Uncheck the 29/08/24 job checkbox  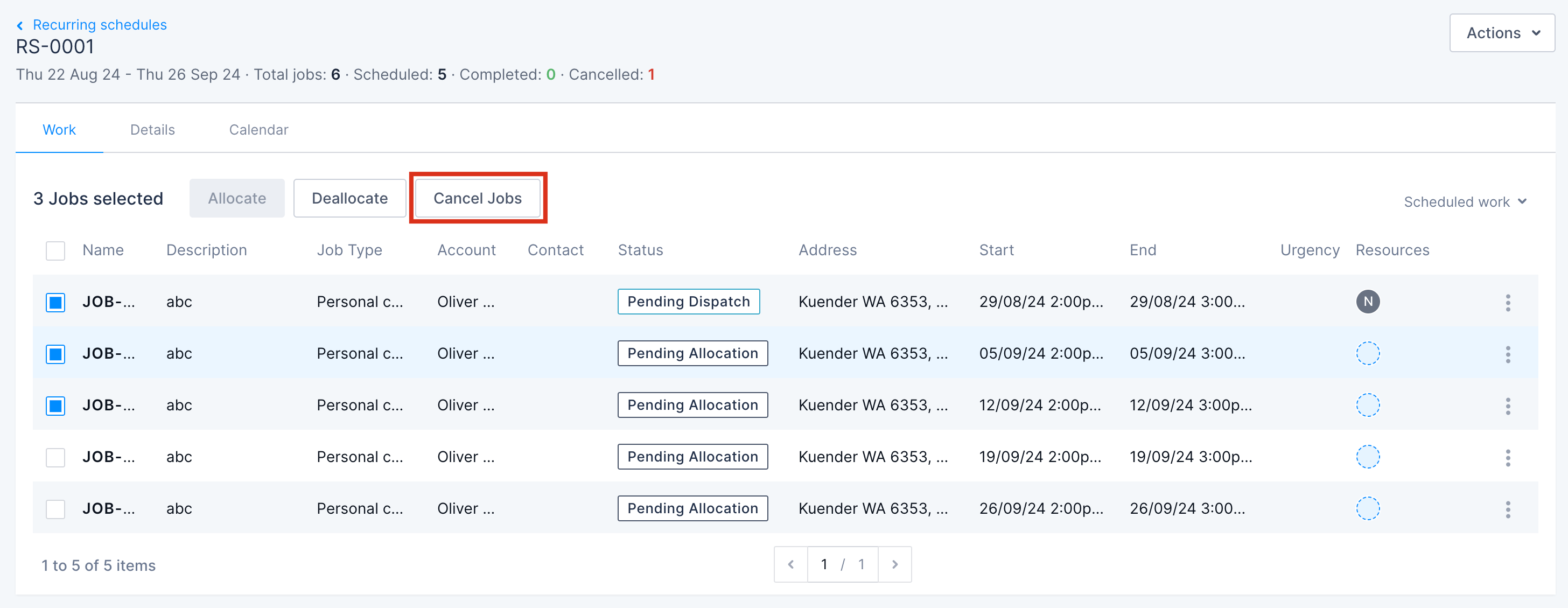[55, 303]
